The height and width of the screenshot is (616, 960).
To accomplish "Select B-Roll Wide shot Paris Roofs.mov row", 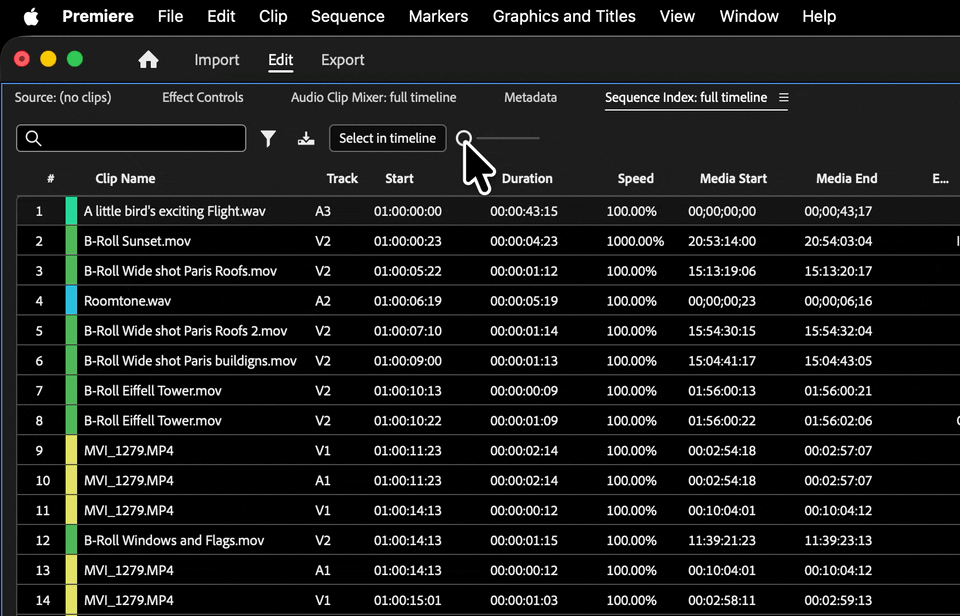I will click(x=488, y=271).
